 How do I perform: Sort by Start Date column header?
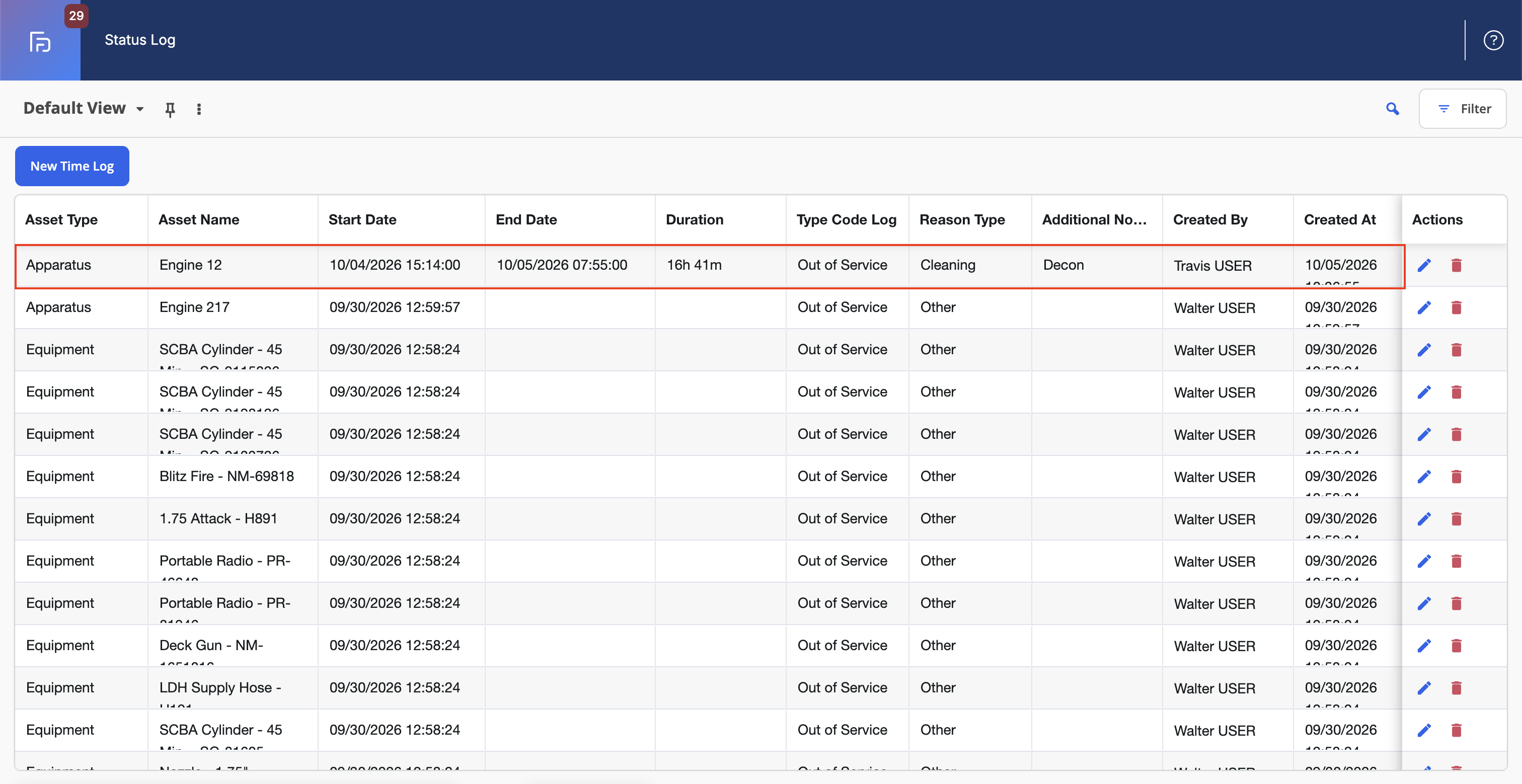click(x=362, y=220)
